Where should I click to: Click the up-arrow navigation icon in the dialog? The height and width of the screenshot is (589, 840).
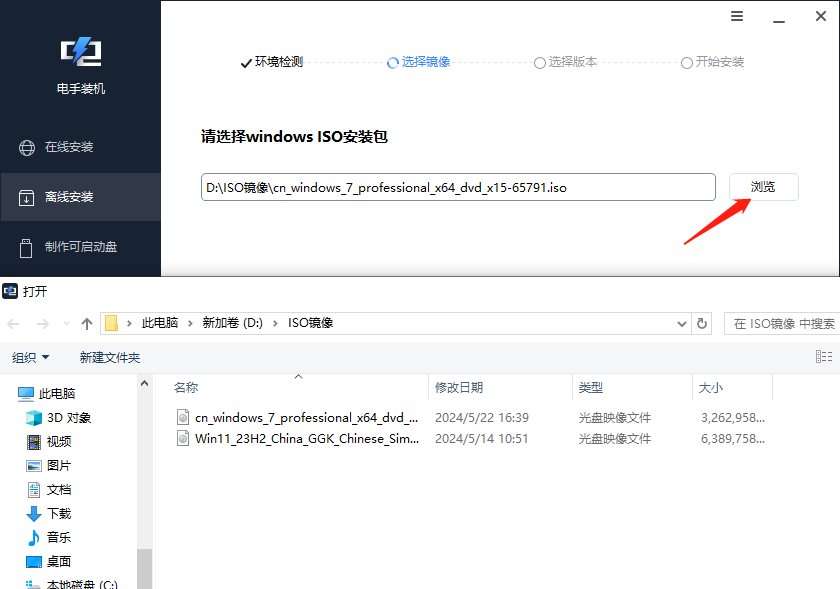click(86, 323)
